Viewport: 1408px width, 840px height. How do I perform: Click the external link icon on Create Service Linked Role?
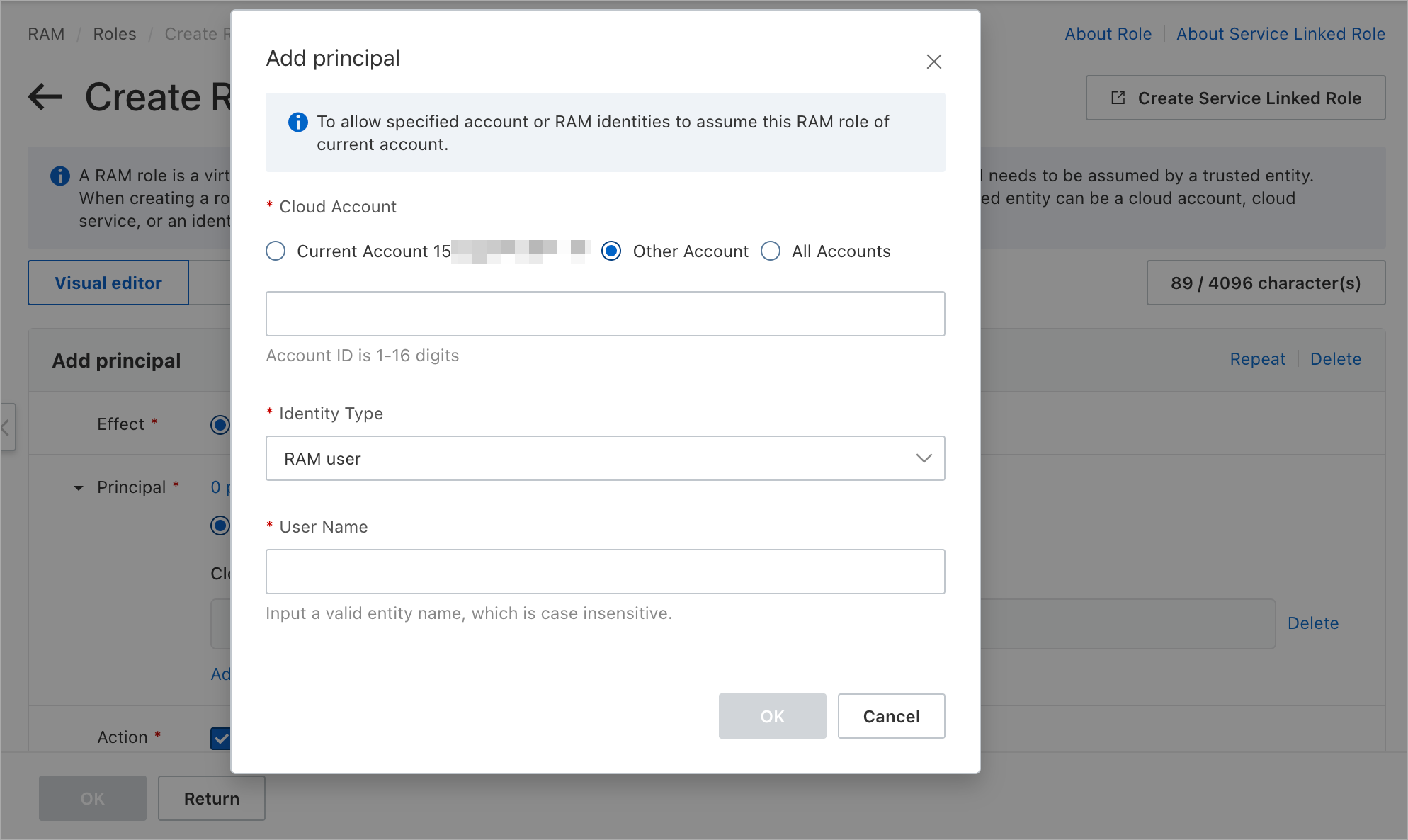[1118, 98]
